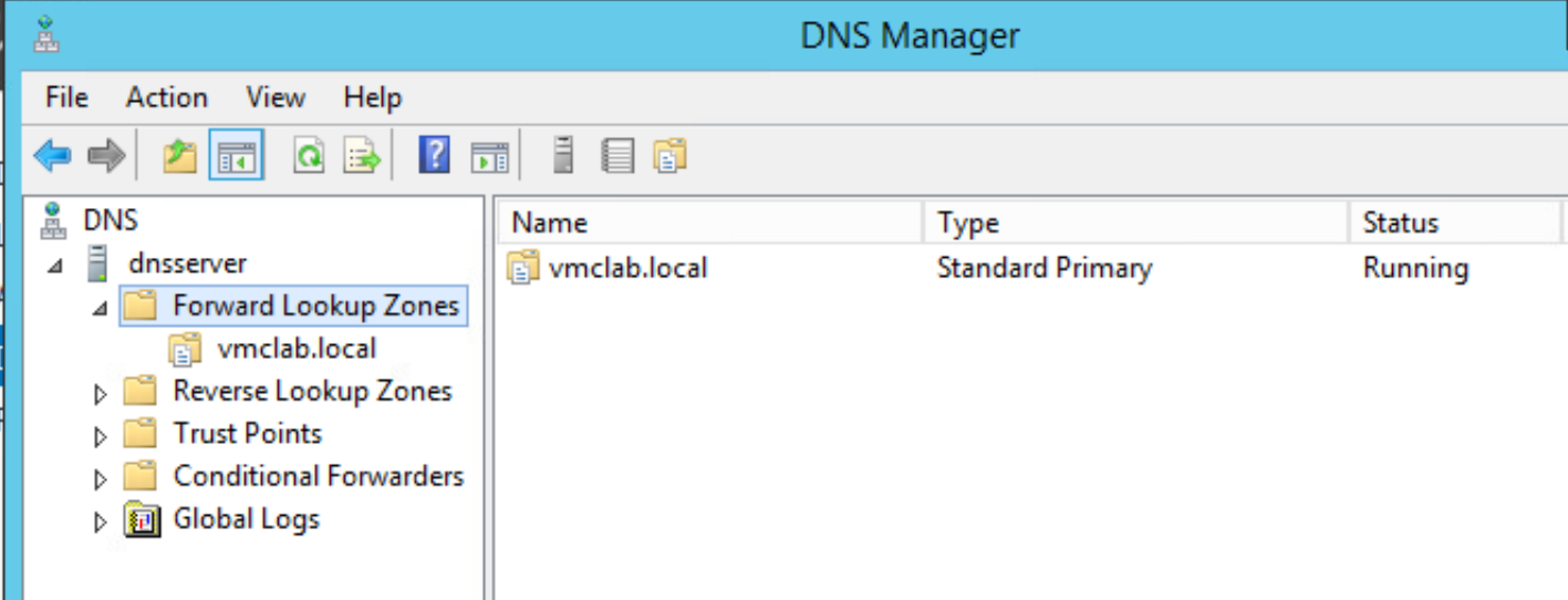Click vmclab.local zone icon in list pane
This screenshot has height=600, width=1568.
pyautogui.click(x=523, y=267)
